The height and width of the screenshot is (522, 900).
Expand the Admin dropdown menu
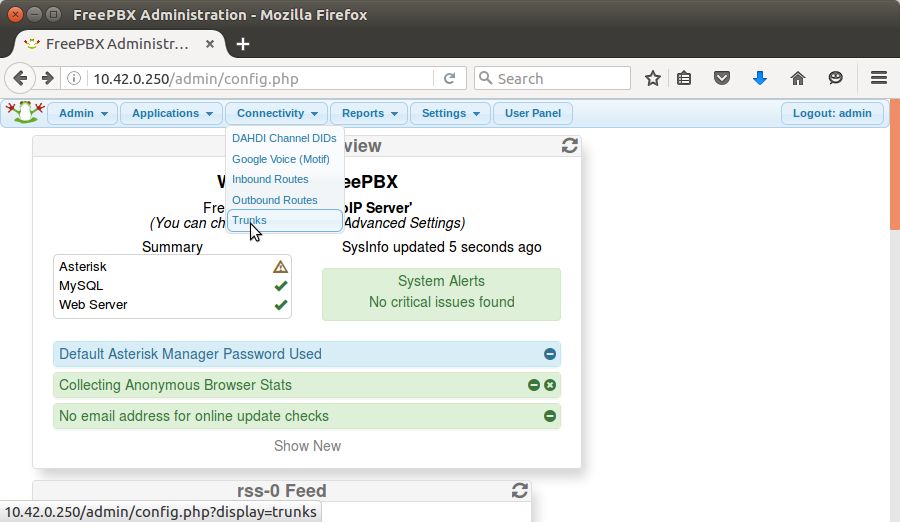coord(83,113)
